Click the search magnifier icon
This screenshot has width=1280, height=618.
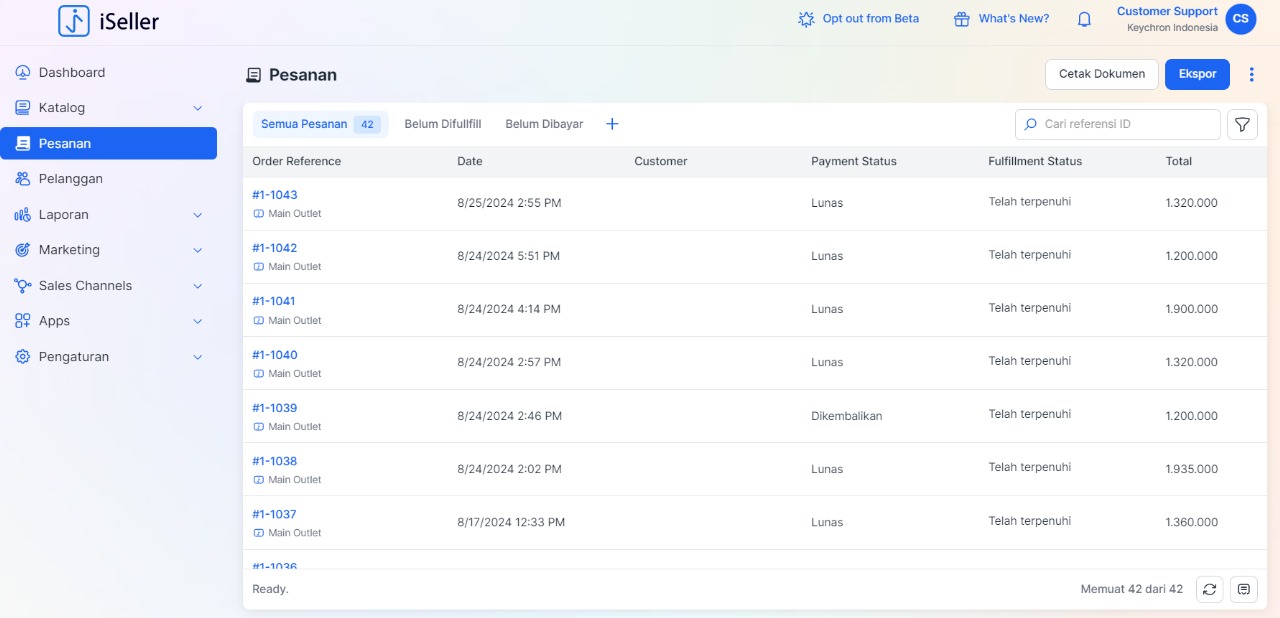pyautogui.click(x=1030, y=124)
